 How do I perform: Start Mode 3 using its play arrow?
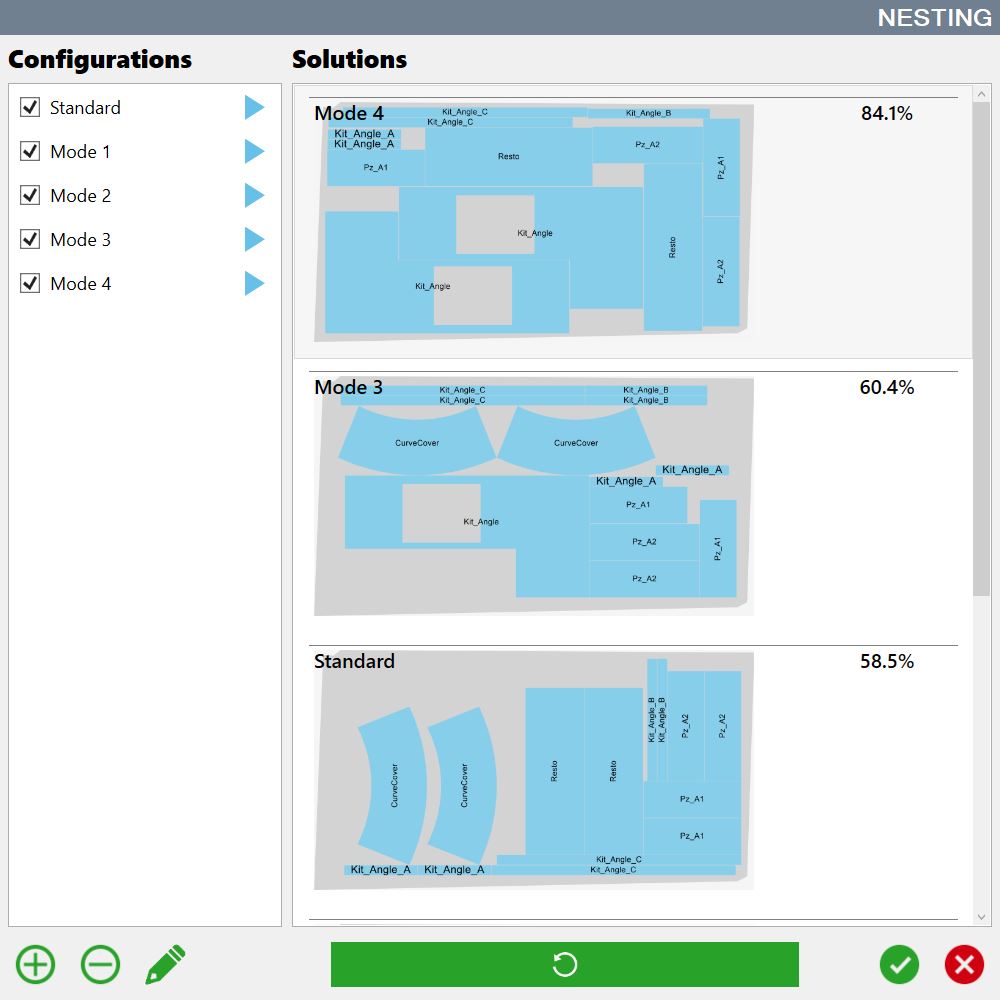(254, 239)
